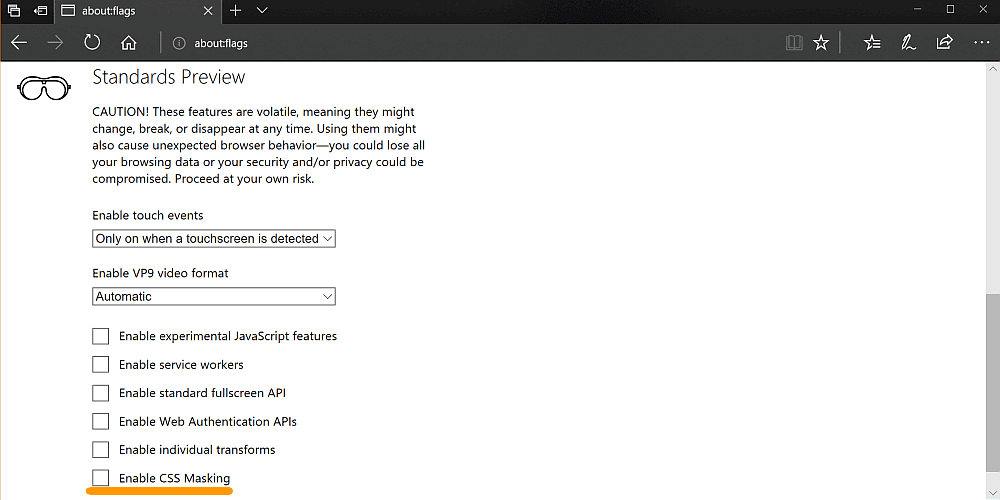Open Reading view book icon

794,43
